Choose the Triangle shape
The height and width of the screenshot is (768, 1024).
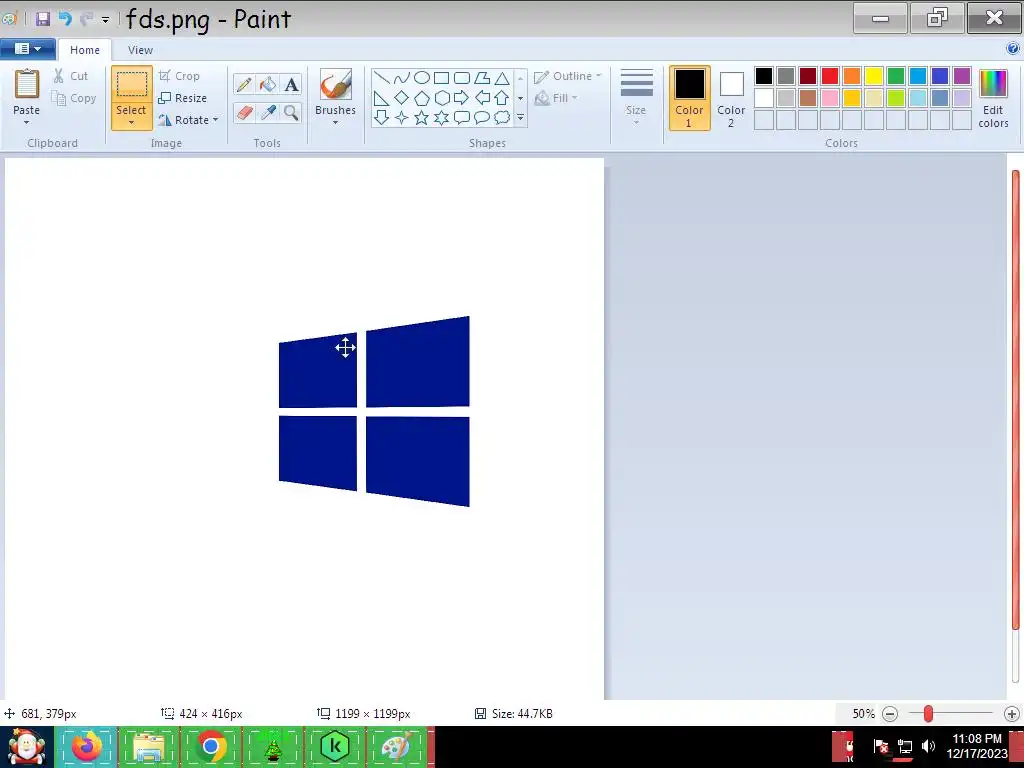click(502, 78)
